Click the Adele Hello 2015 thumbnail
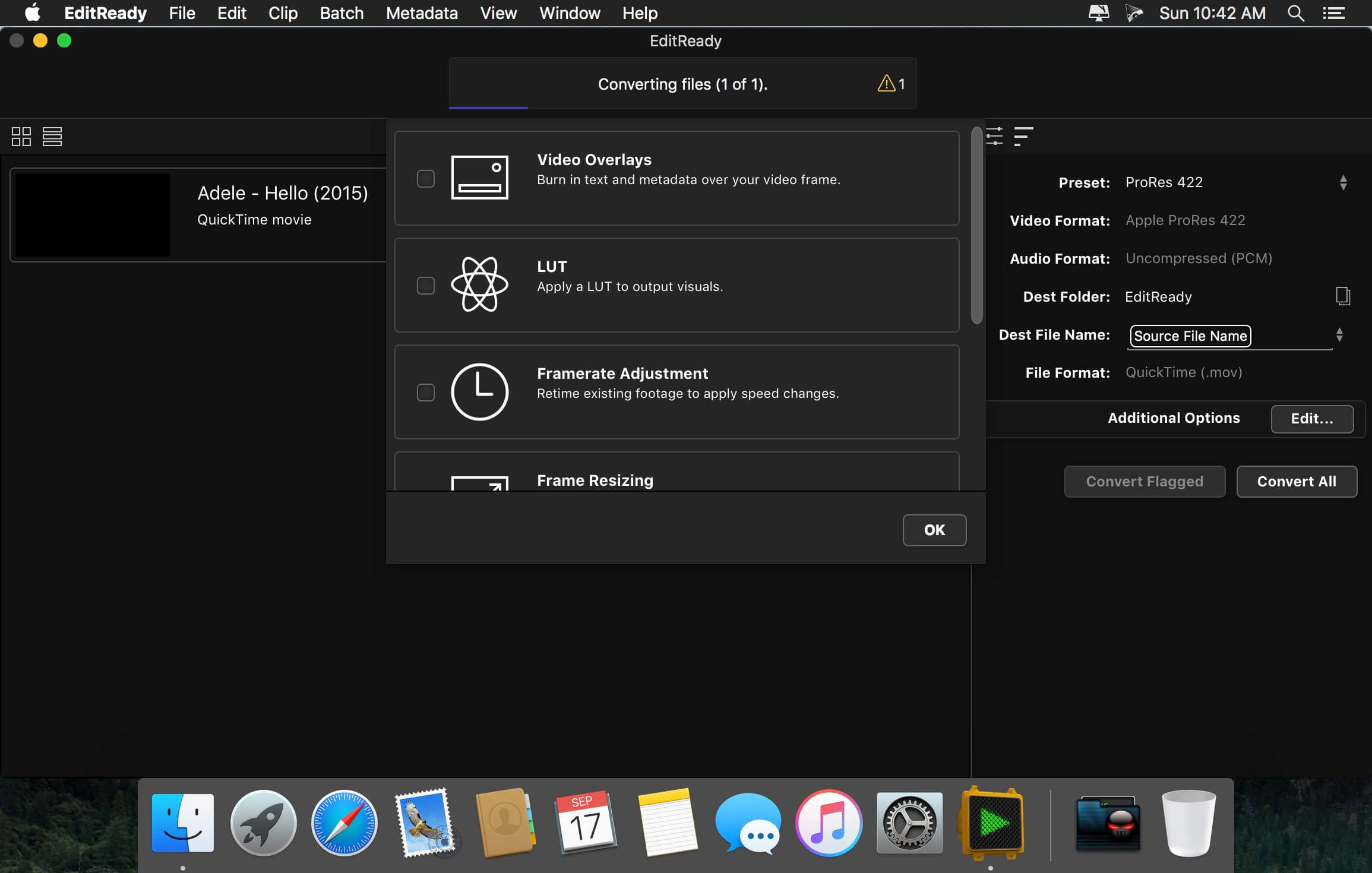 [95, 214]
